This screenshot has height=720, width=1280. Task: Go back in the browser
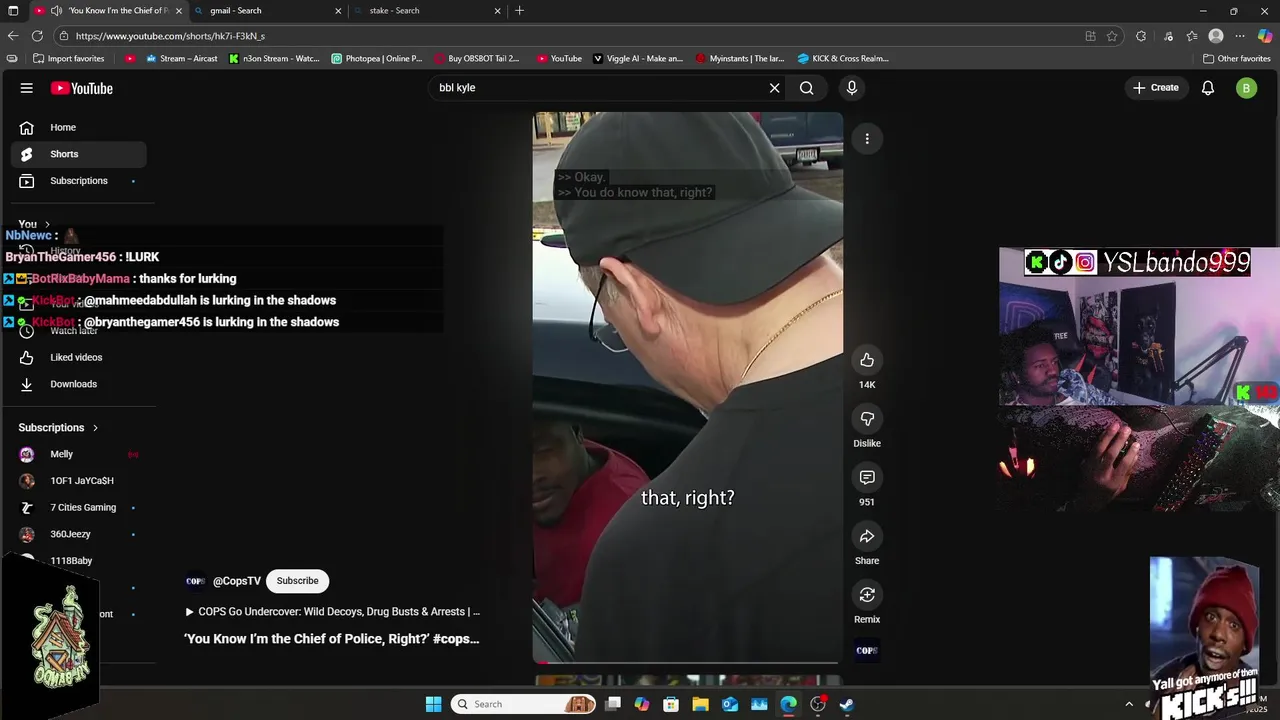click(x=13, y=36)
